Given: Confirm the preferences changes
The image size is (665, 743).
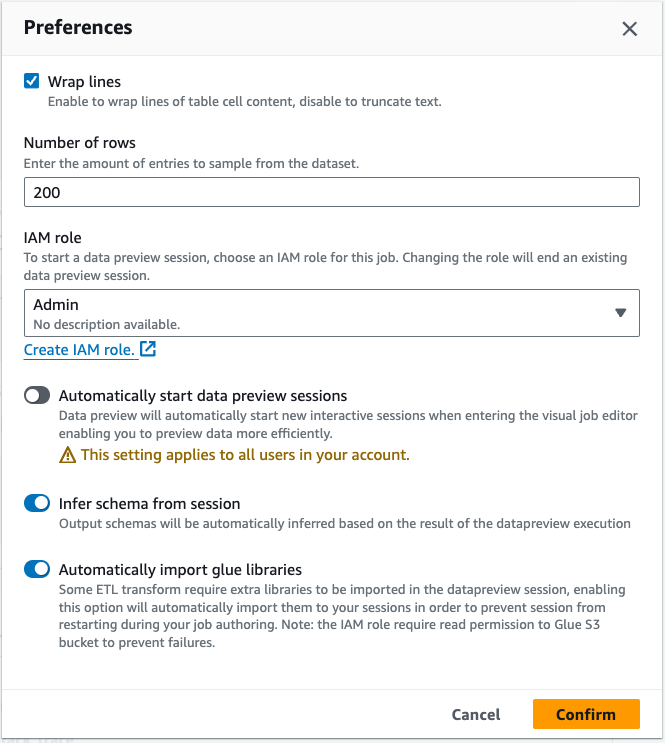Looking at the screenshot, I should 586,714.
